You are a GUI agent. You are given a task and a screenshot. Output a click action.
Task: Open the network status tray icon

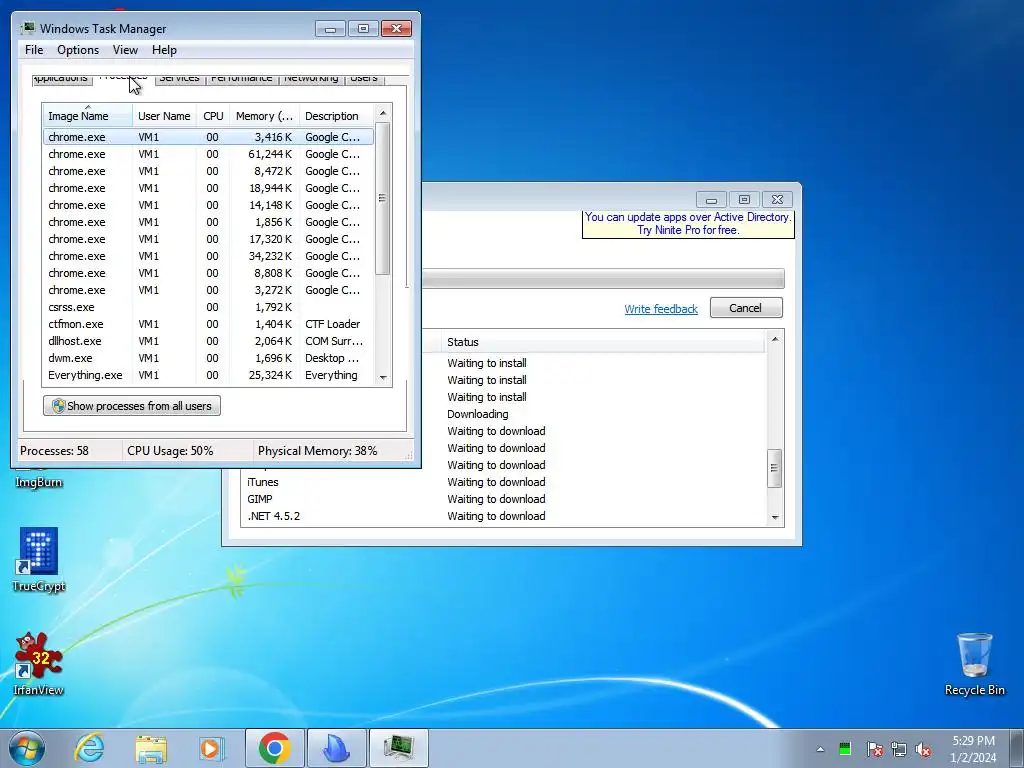899,749
